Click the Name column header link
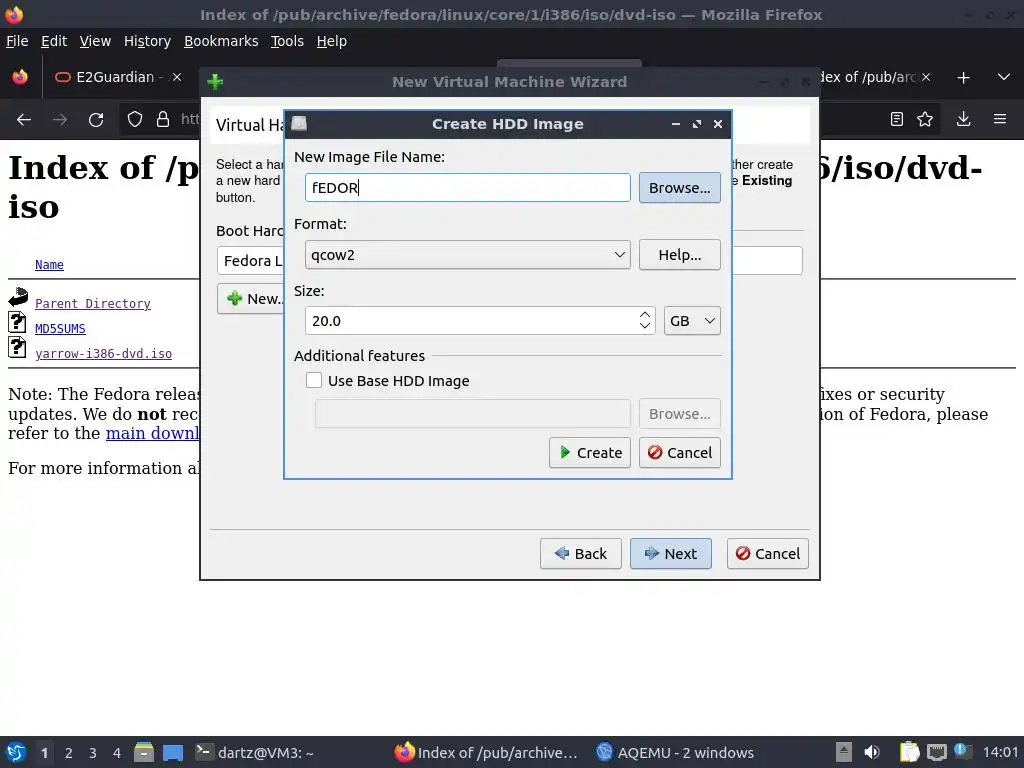1024x768 pixels. click(x=49, y=264)
